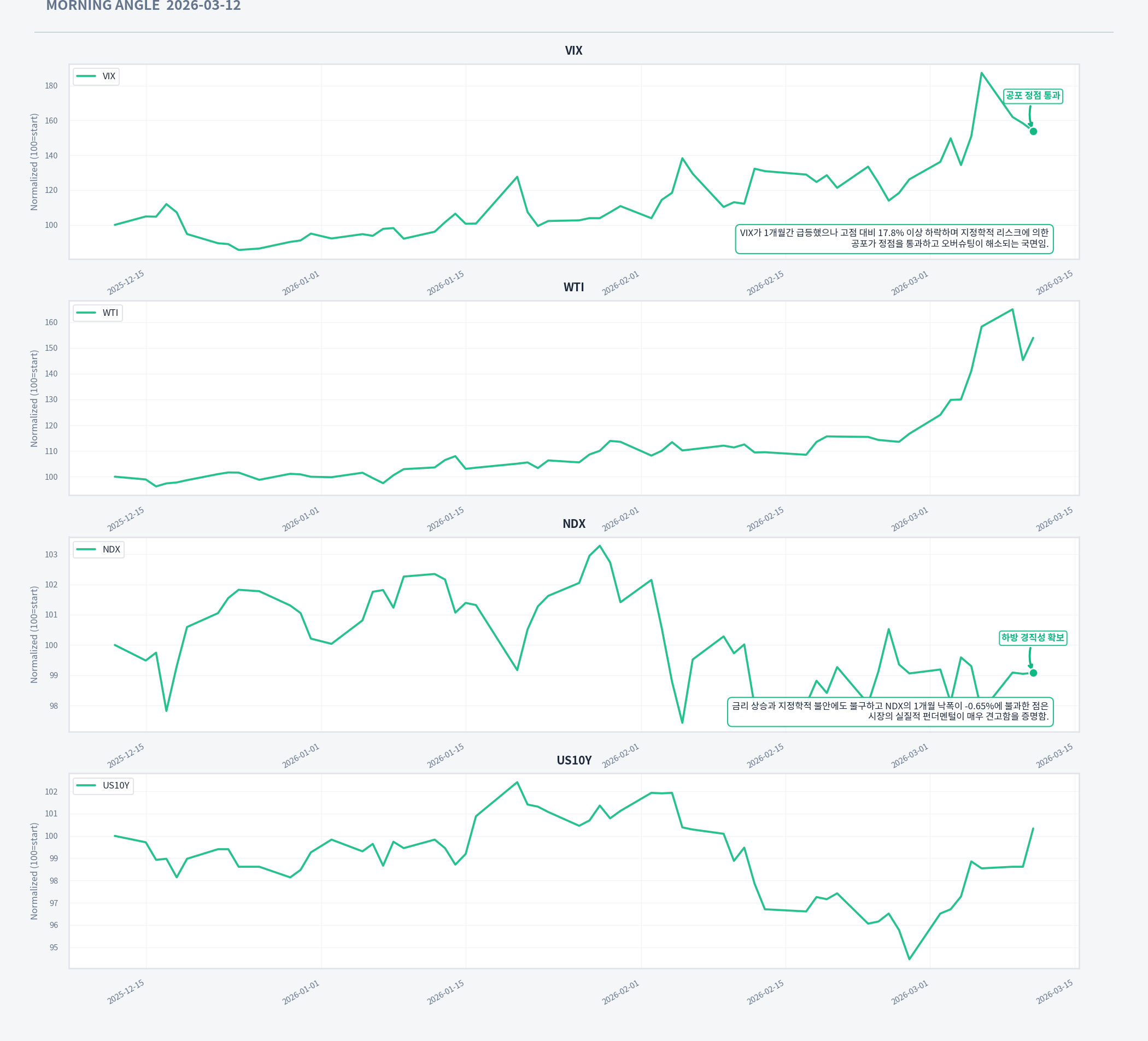Click the green endpoint dot on VIX chart
This screenshot has height=1041, width=1148.
tap(1033, 132)
